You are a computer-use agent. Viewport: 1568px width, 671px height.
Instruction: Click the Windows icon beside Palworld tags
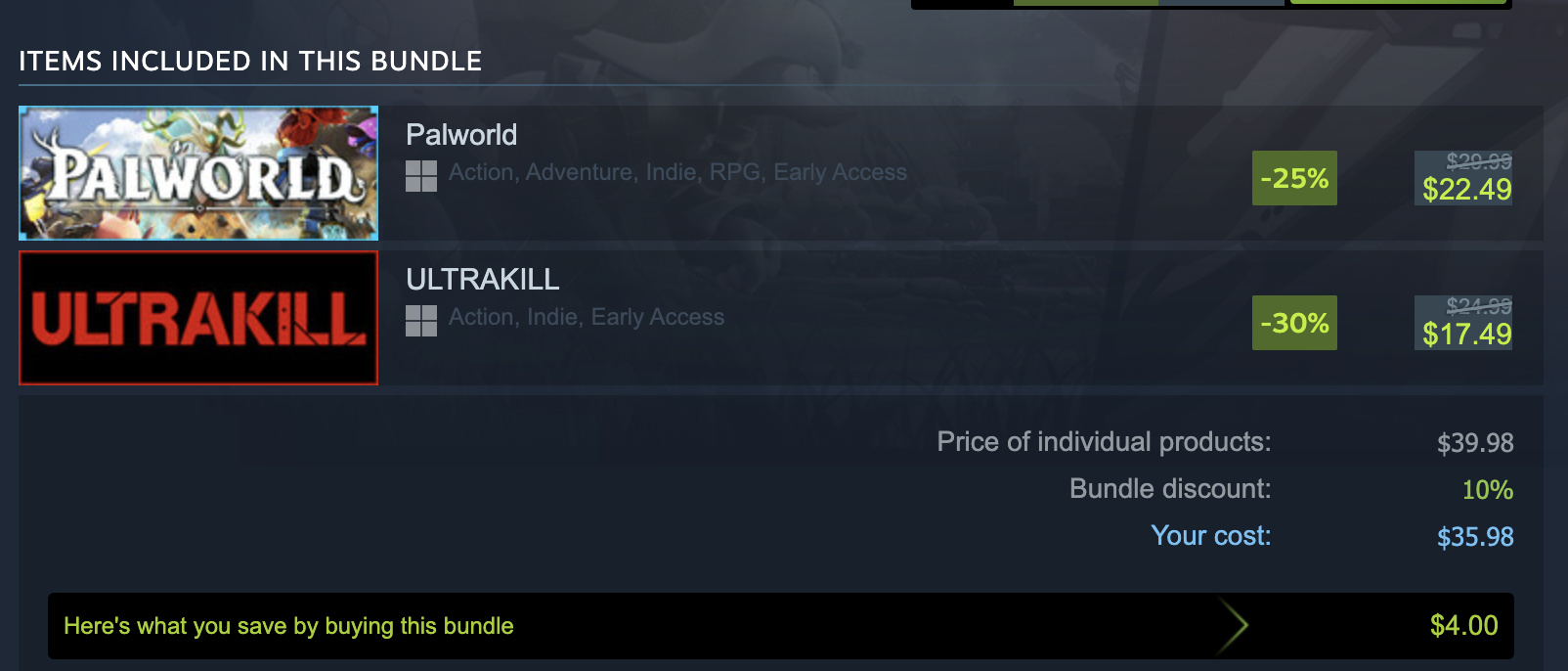pos(421,176)
